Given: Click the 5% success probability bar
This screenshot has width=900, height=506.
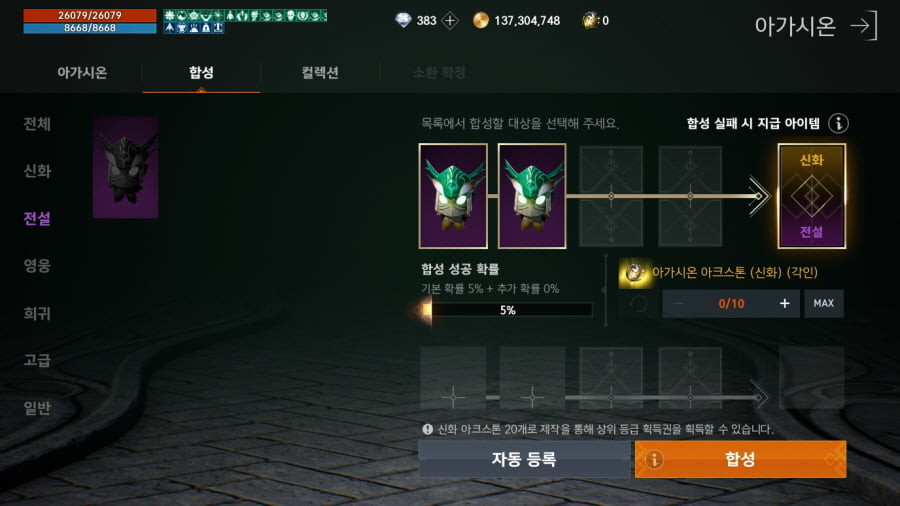Looking at the screenshot, I should point(507,310).
